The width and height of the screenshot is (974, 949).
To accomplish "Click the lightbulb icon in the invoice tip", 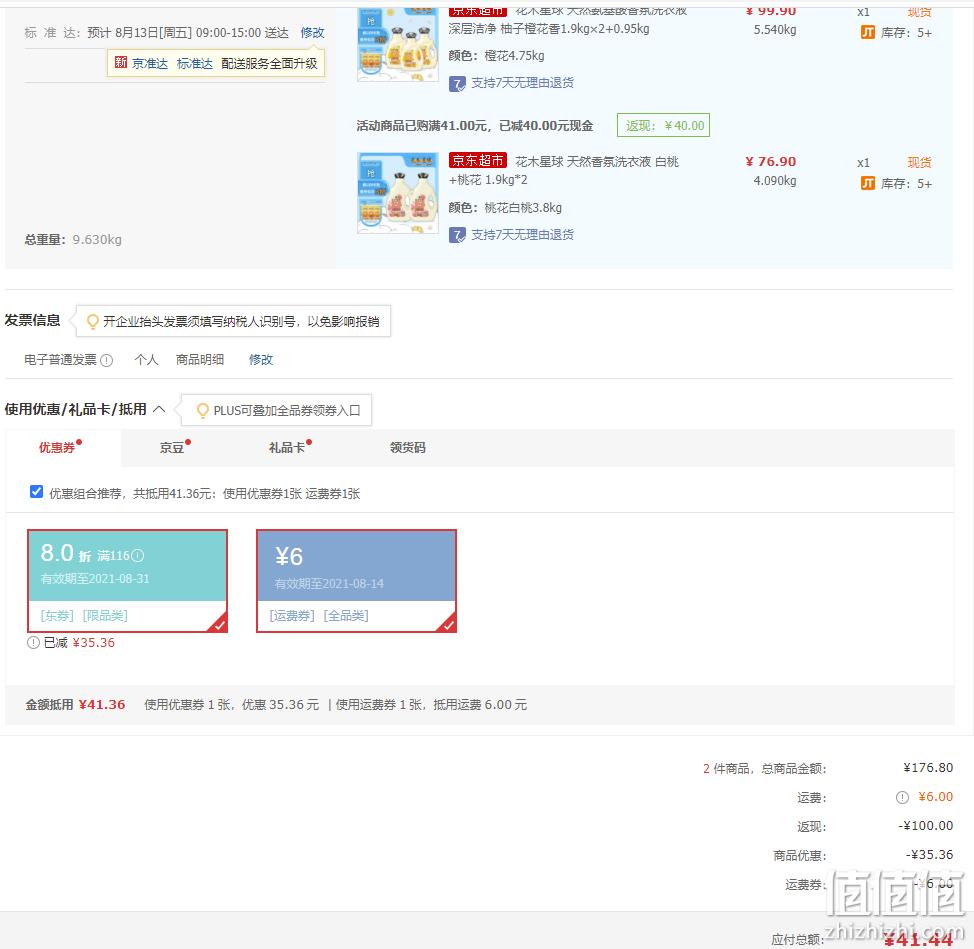I will click(93, 321).
